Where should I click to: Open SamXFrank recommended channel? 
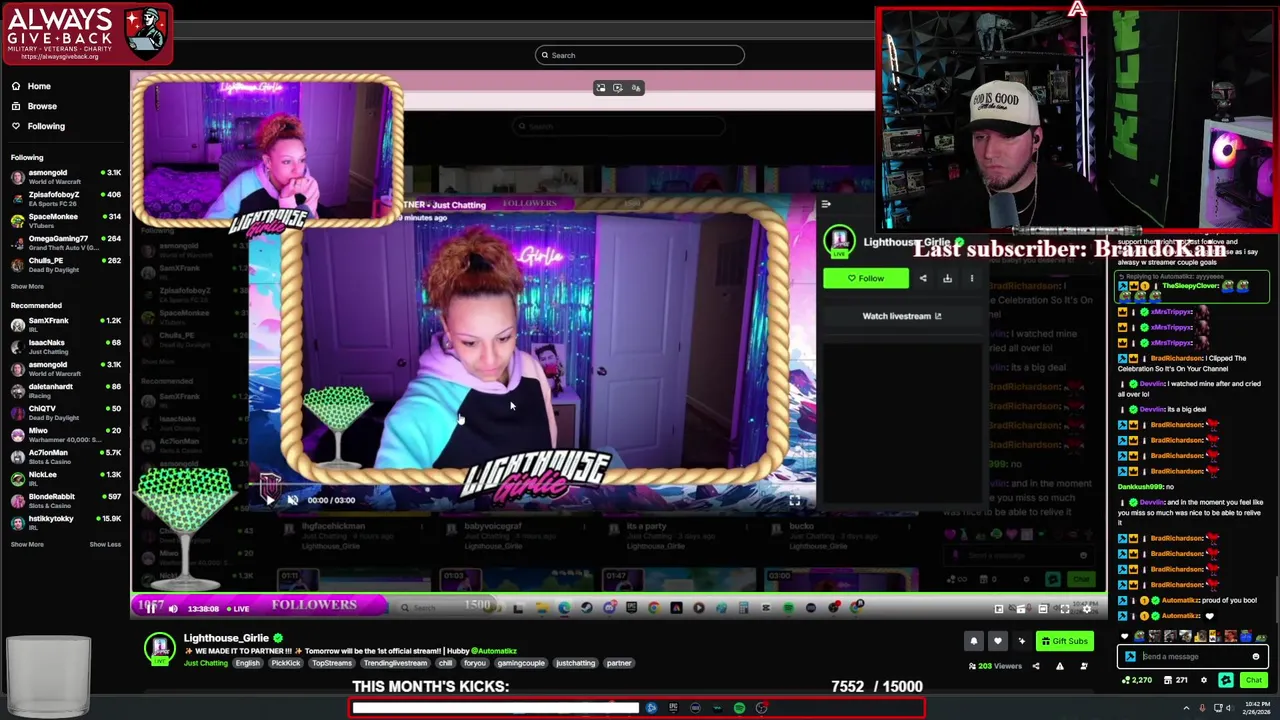65,325
